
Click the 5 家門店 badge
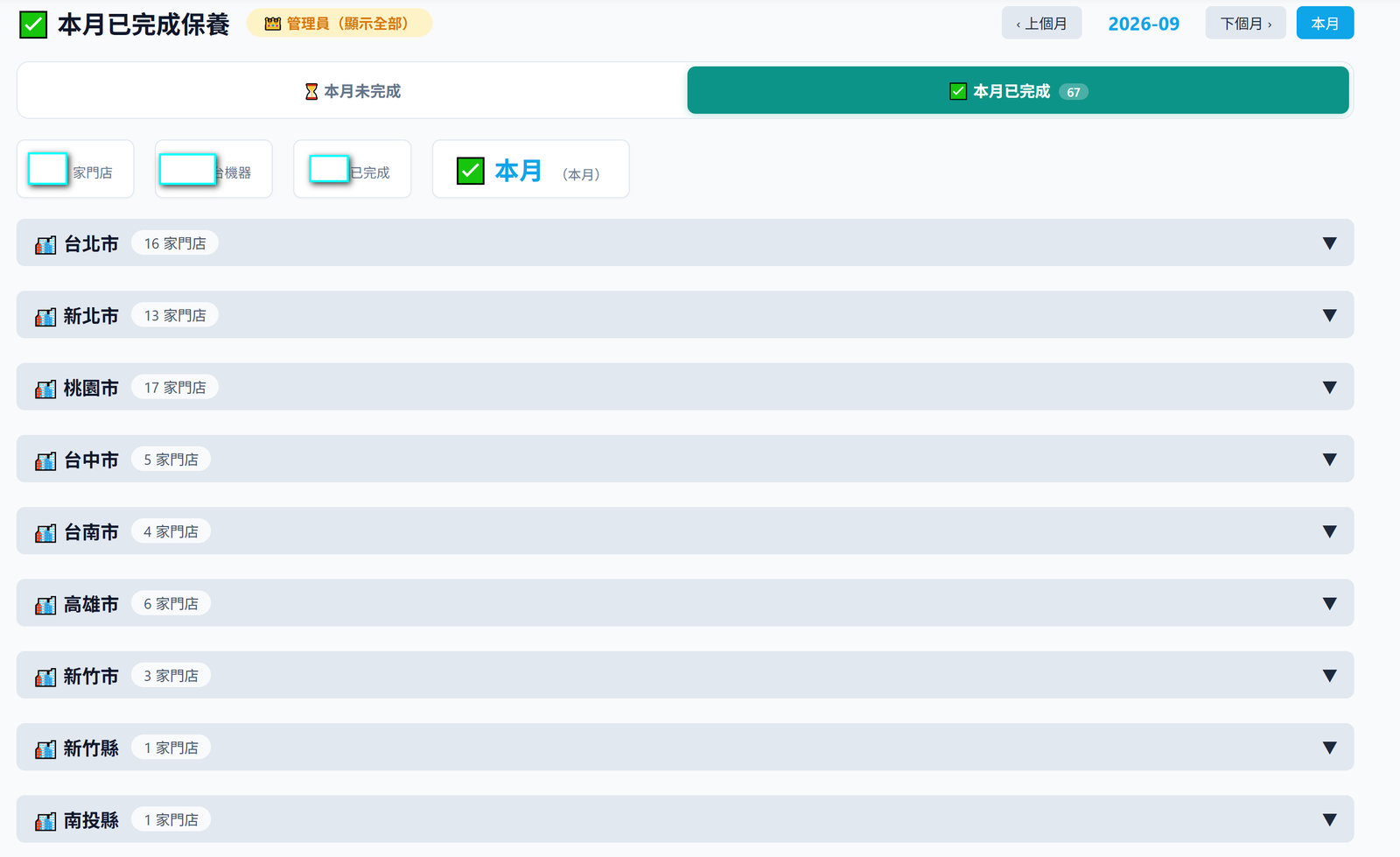tap(171, 460)
